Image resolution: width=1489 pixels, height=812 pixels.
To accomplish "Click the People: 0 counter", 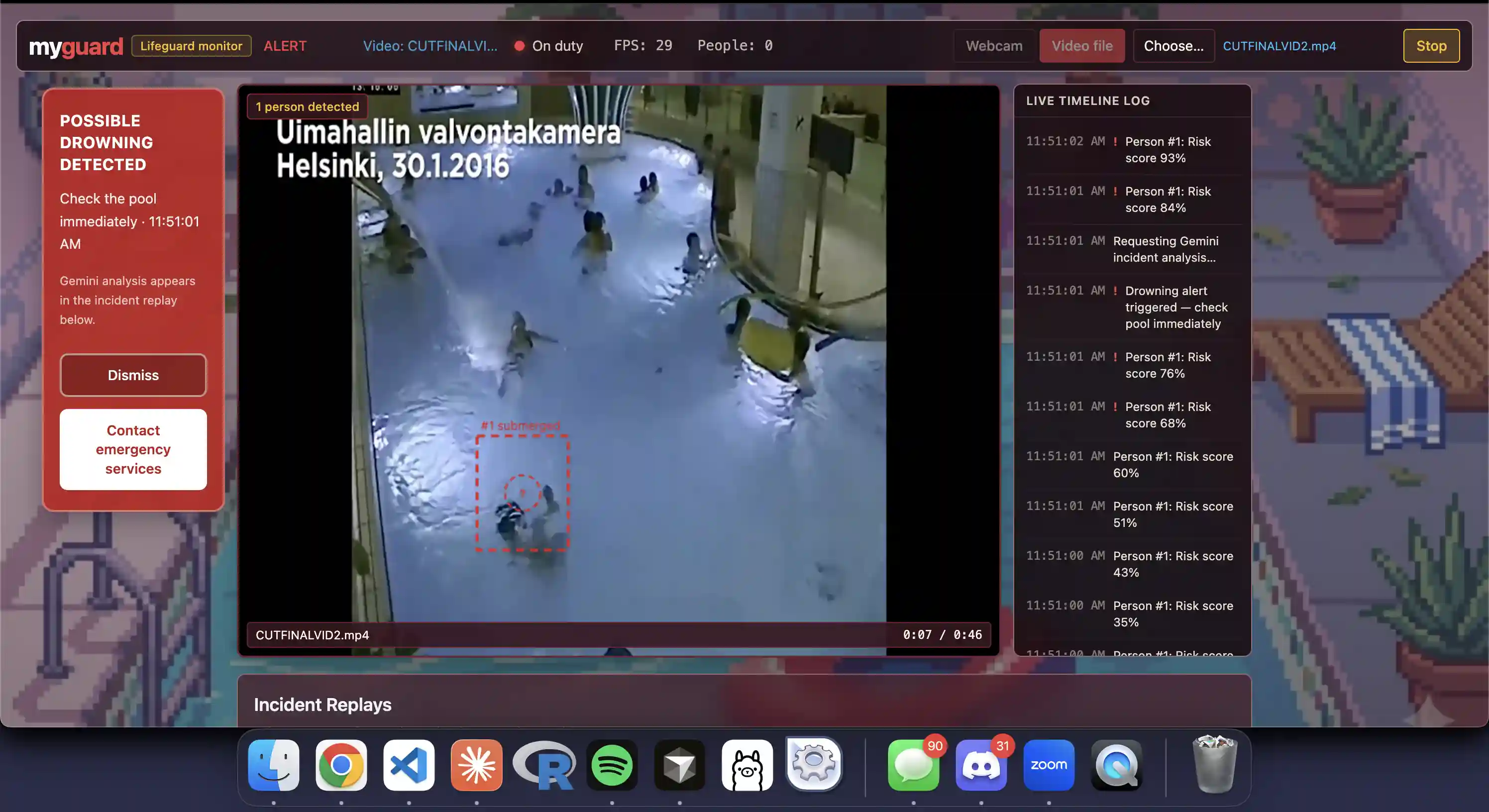I will [x=735, y=45].
